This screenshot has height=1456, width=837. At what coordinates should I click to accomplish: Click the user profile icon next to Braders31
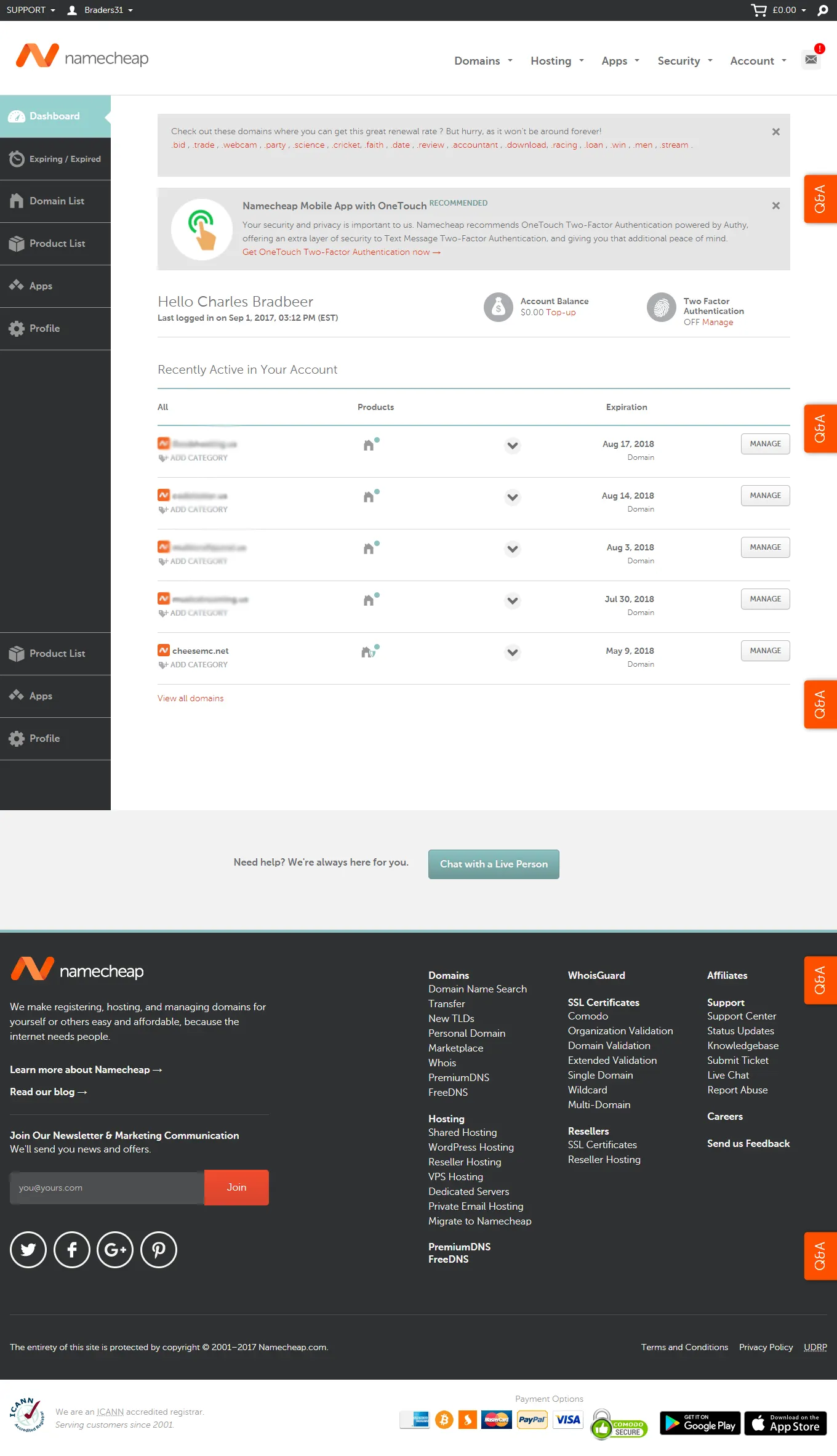(72, 10)
